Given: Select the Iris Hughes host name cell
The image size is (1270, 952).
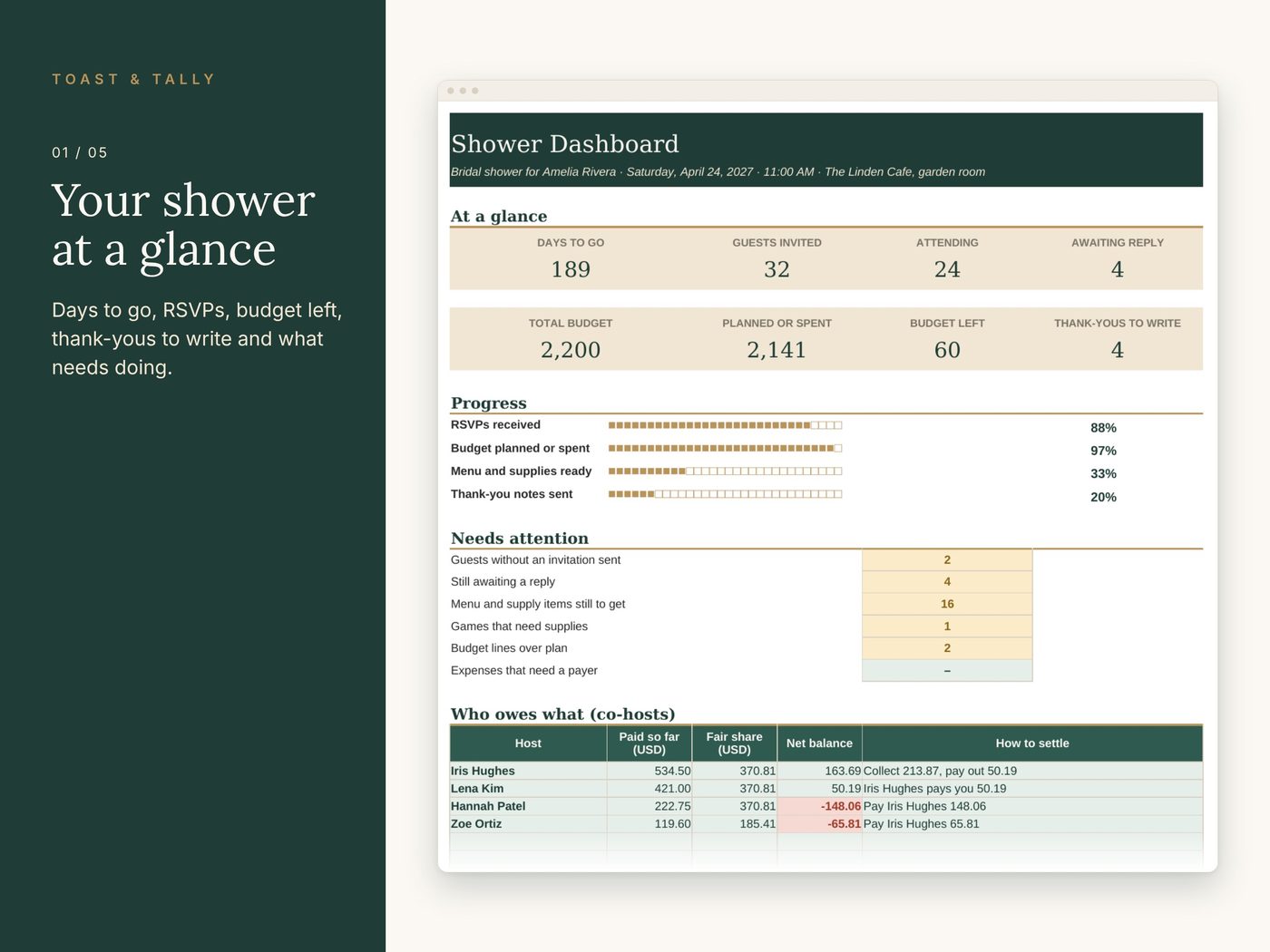Looking at the screenshot, I should pyautogui.click(x=528, y=771).
